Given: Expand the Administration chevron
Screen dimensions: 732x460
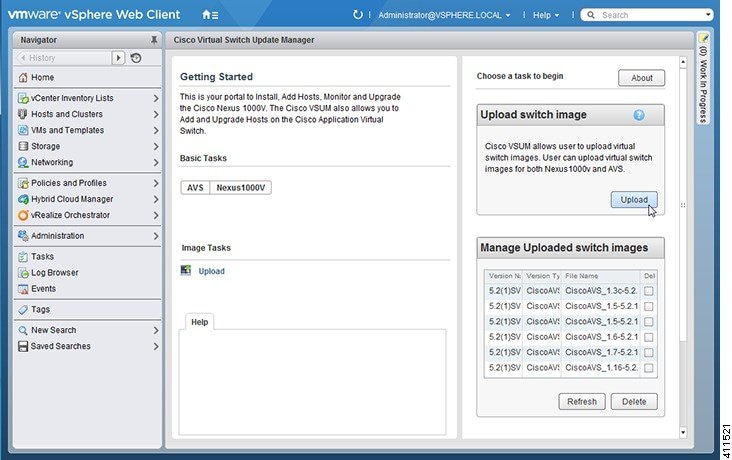Looking at the screenshot, I should (156, 236).
